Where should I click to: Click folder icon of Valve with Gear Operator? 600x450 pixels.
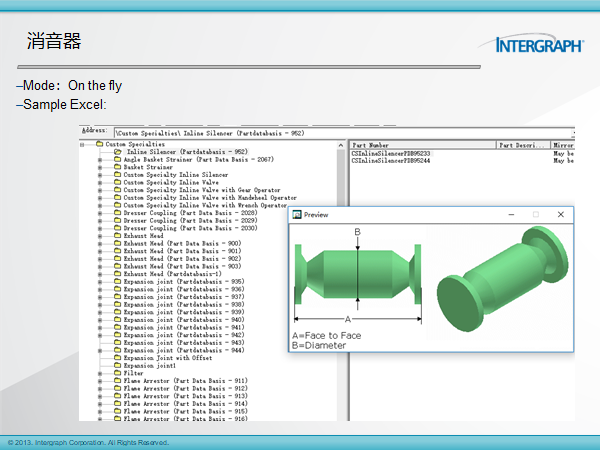117,190
